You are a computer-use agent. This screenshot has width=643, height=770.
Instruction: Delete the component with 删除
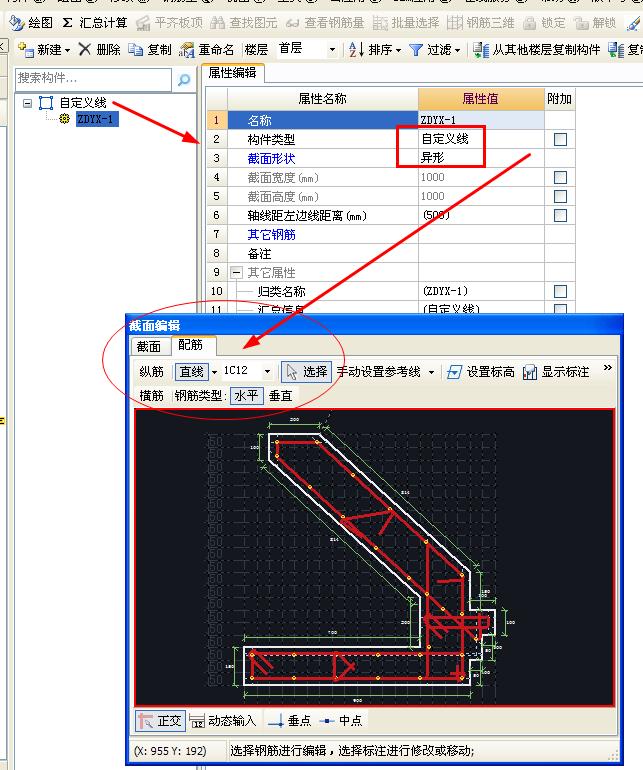tap(100, 50)
